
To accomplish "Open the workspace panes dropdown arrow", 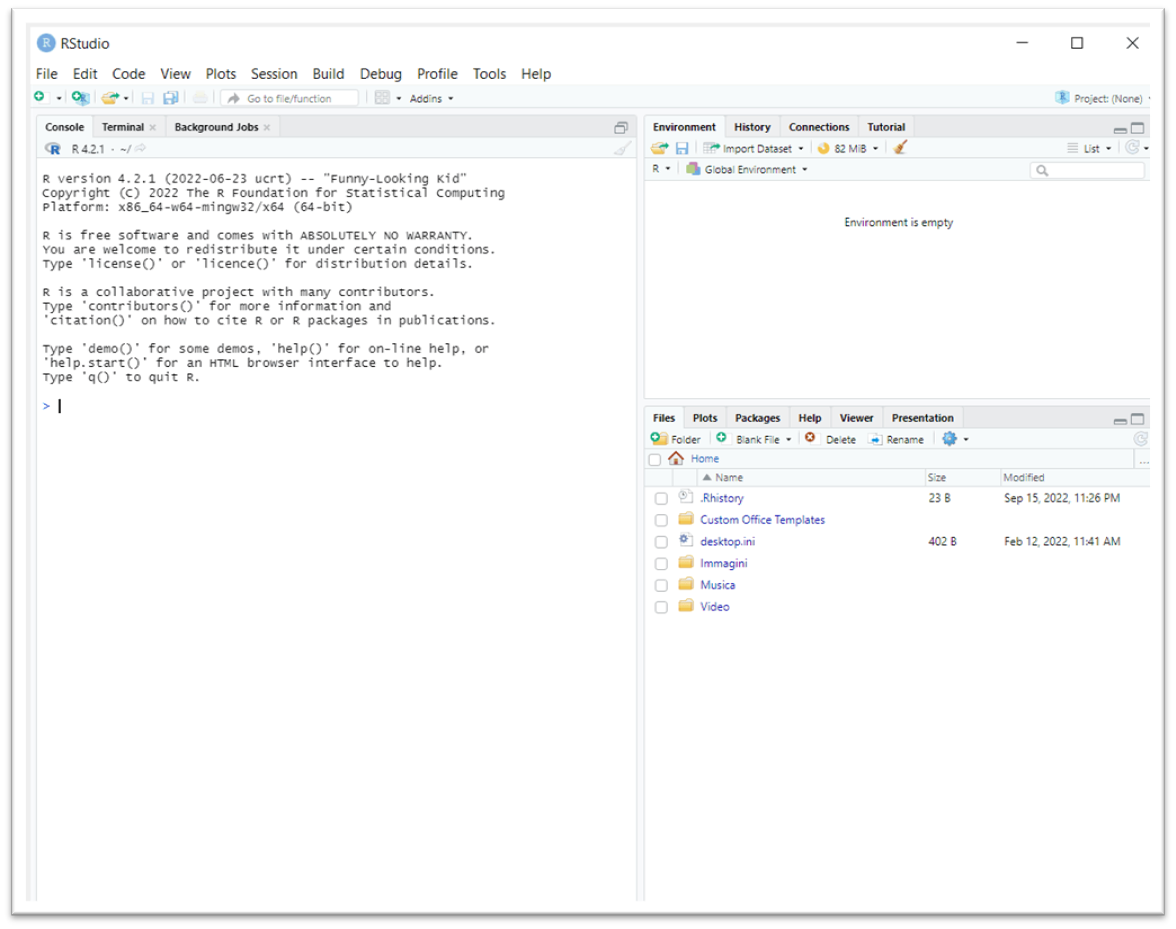I will (x=398, y=98).
